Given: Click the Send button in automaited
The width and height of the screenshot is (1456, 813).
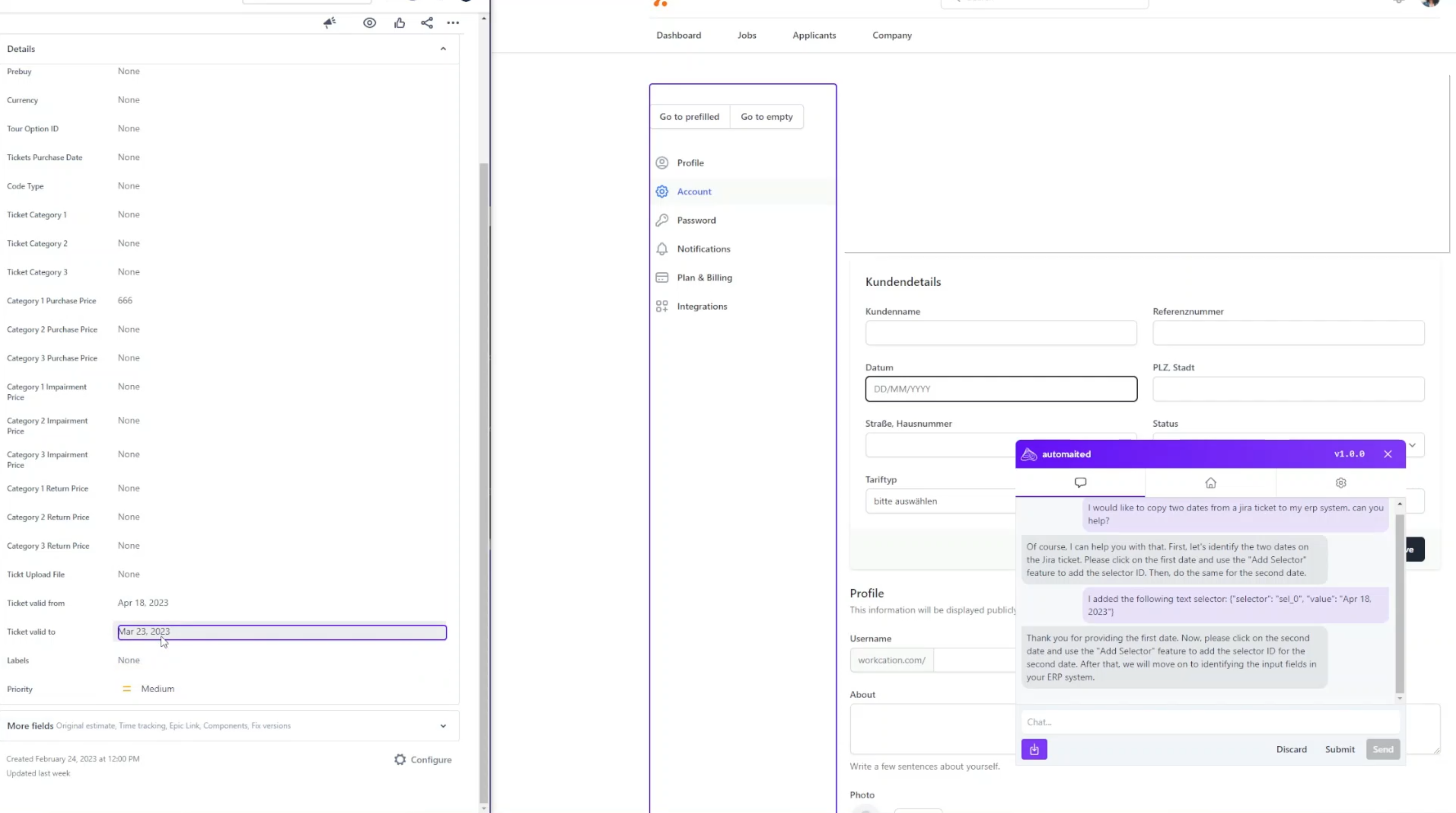Looking at the screenshot, I should 1382,749.
